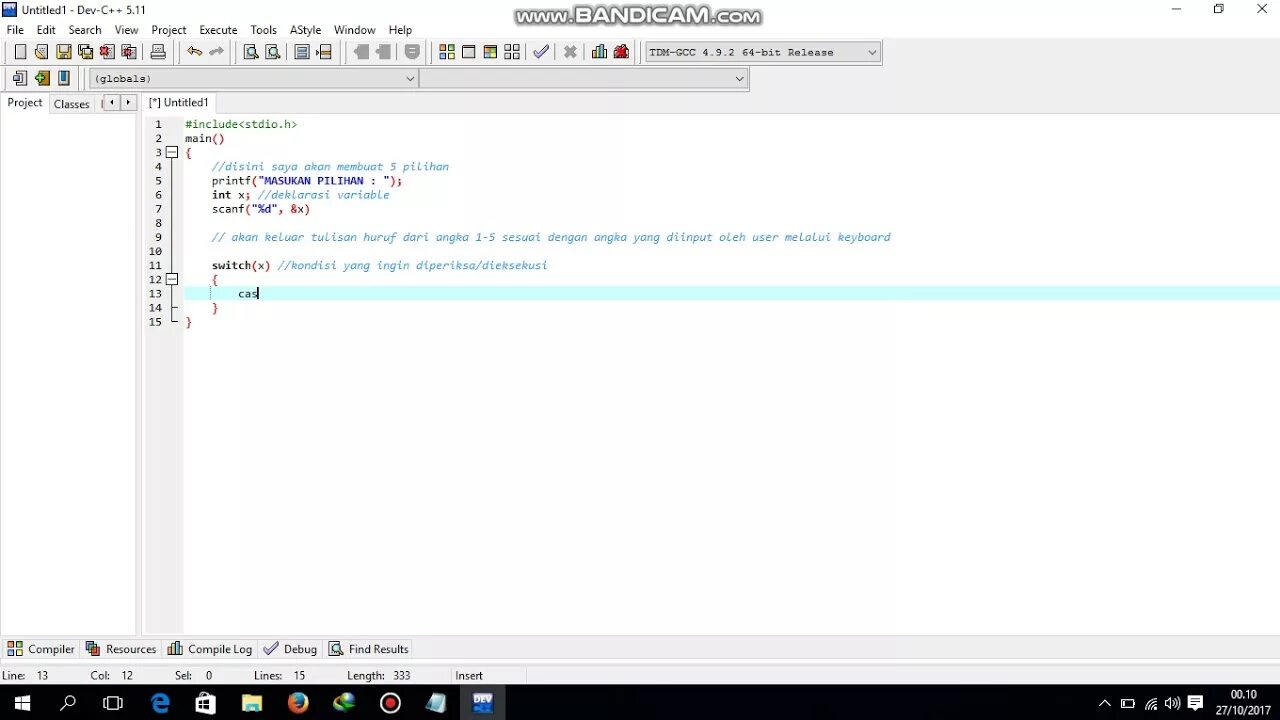This screenshot has width=1280, height=720.
Task: Click the Open file toolbar icon
Action: (x=41, y=52)
